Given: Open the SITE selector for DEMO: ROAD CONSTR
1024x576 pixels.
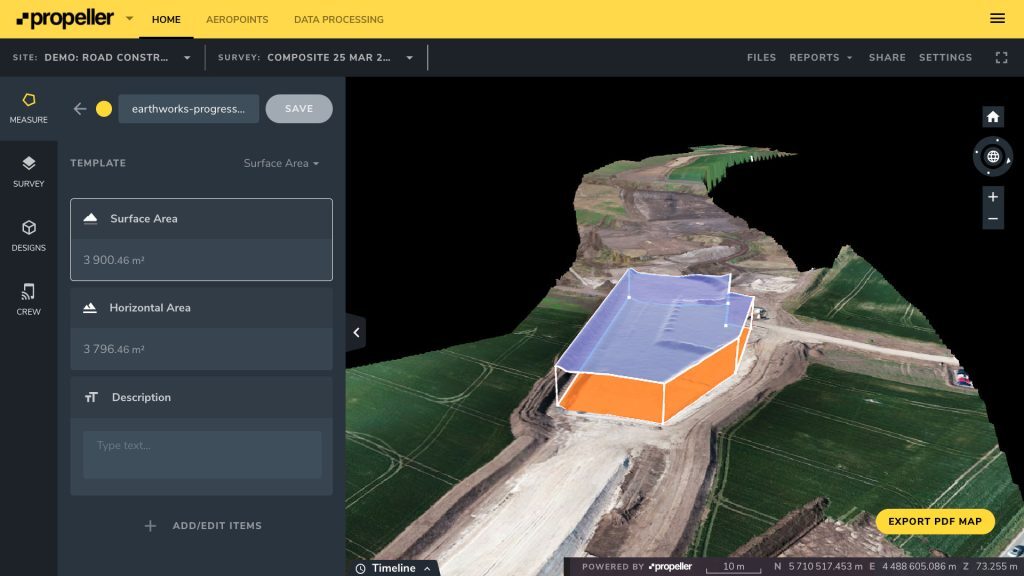Looking at the screenshot, I should pyautogui.click(x=185, y=58).
